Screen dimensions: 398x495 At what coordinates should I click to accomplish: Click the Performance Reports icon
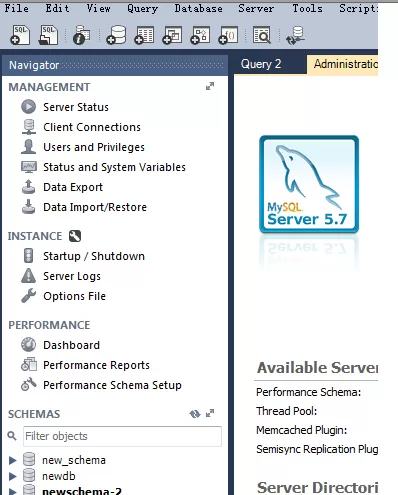(x=29, y=365)
